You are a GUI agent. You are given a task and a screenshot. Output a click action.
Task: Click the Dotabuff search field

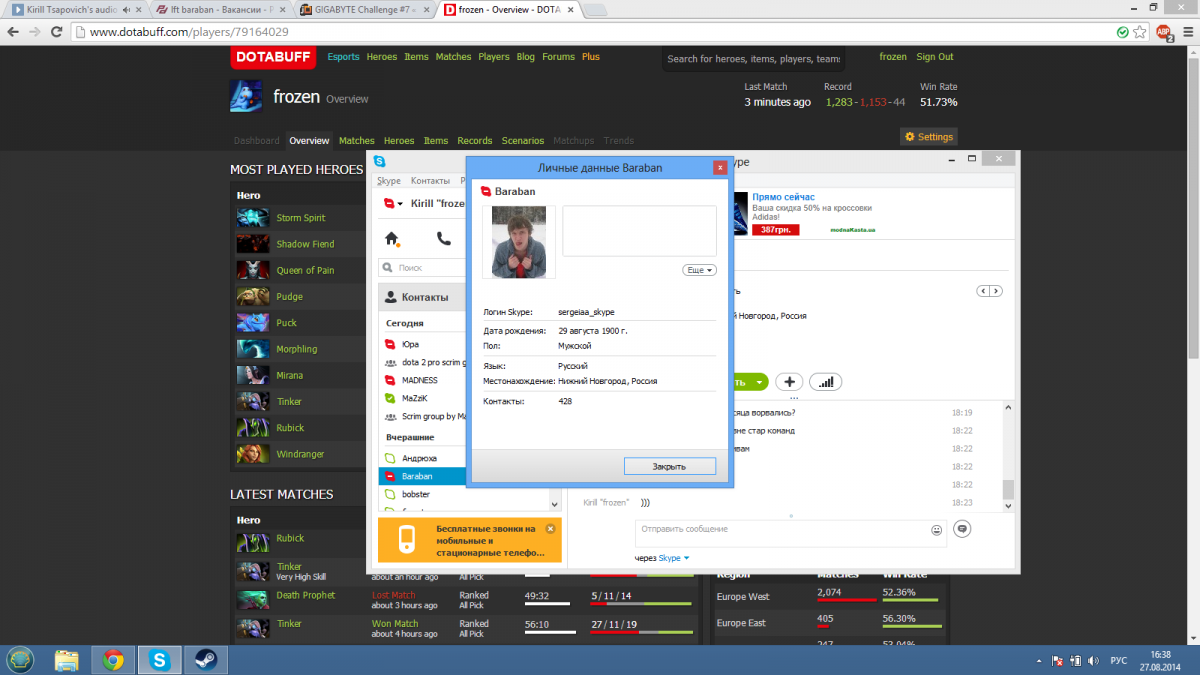pyautogui.click(x=754, y=59)
